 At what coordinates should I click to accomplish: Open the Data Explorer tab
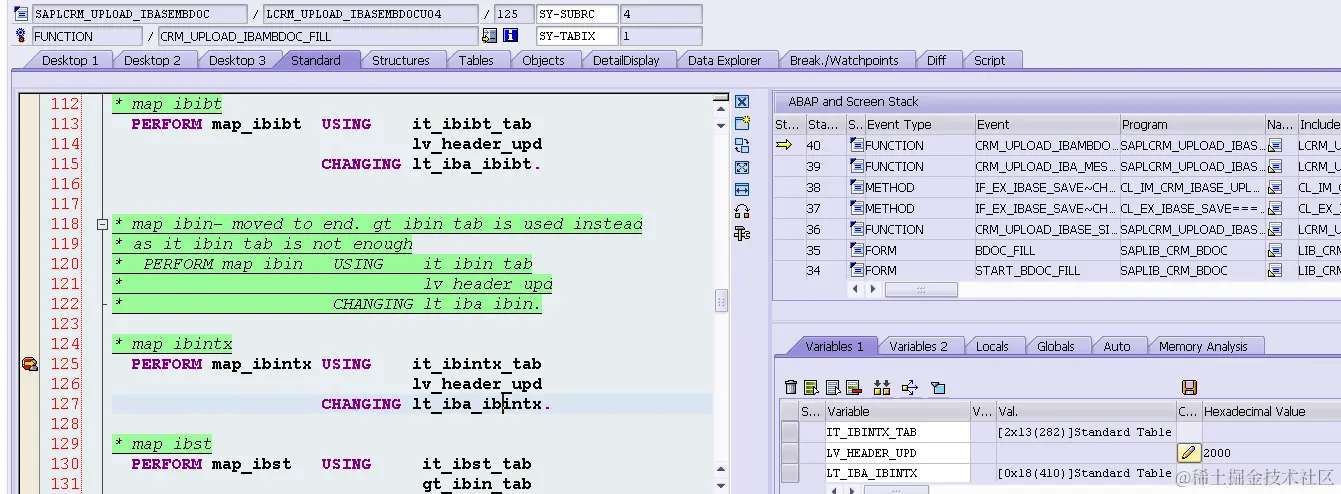pos(725,61)
